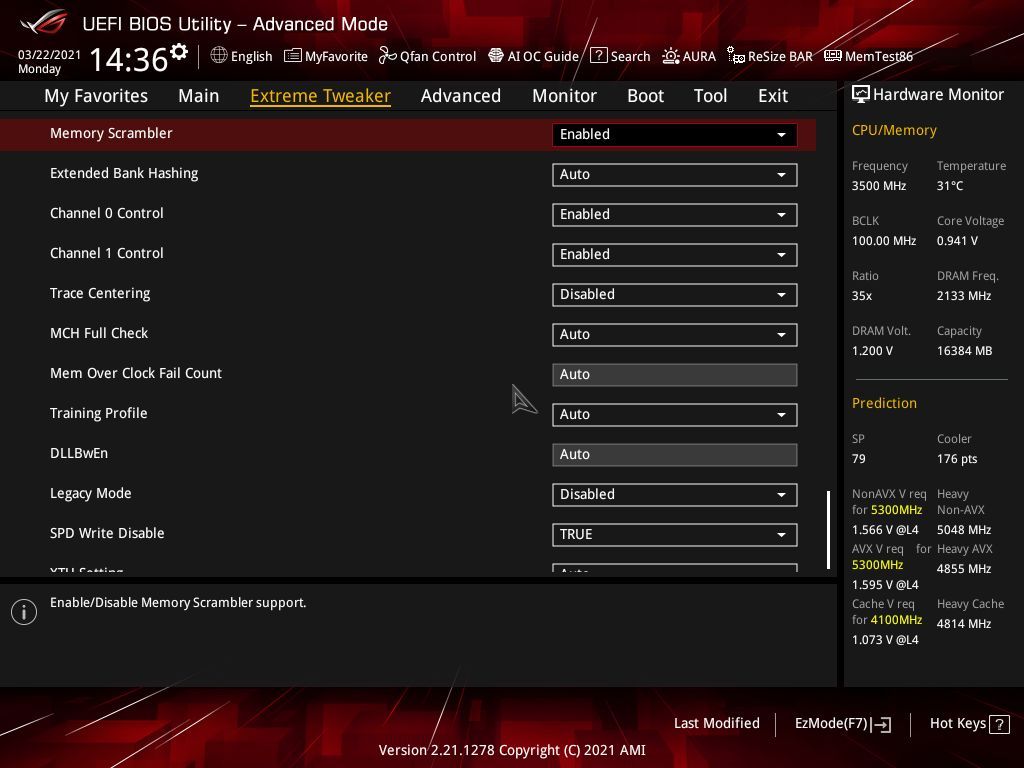Select the Training Profile label

point(99,413)
